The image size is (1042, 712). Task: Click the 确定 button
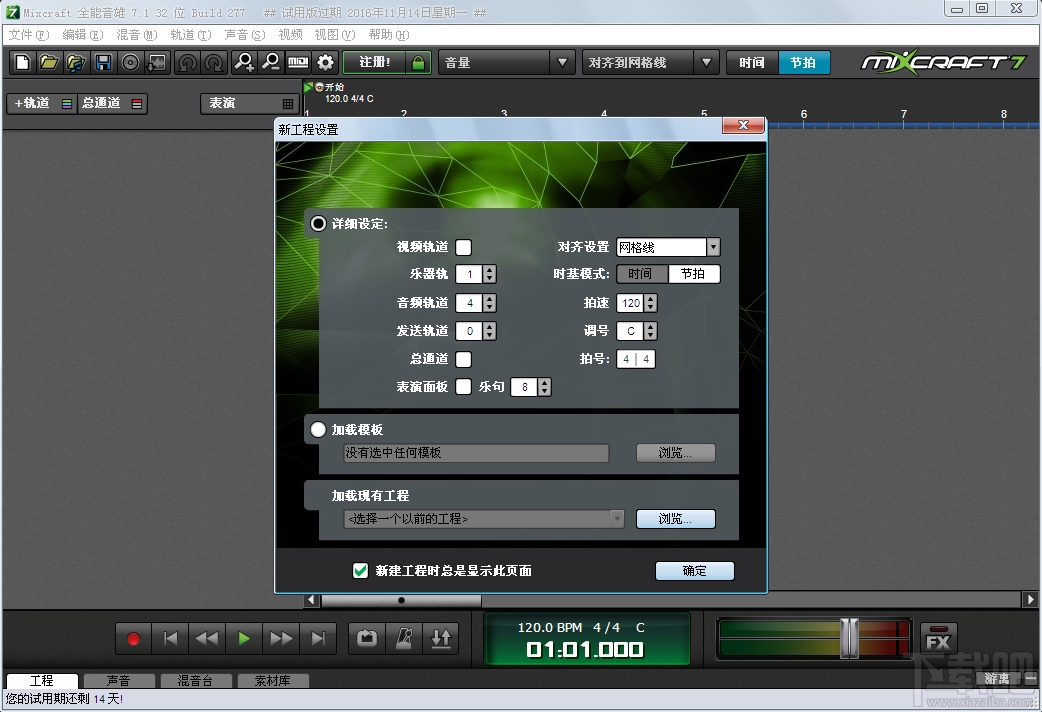click(694, 571)
